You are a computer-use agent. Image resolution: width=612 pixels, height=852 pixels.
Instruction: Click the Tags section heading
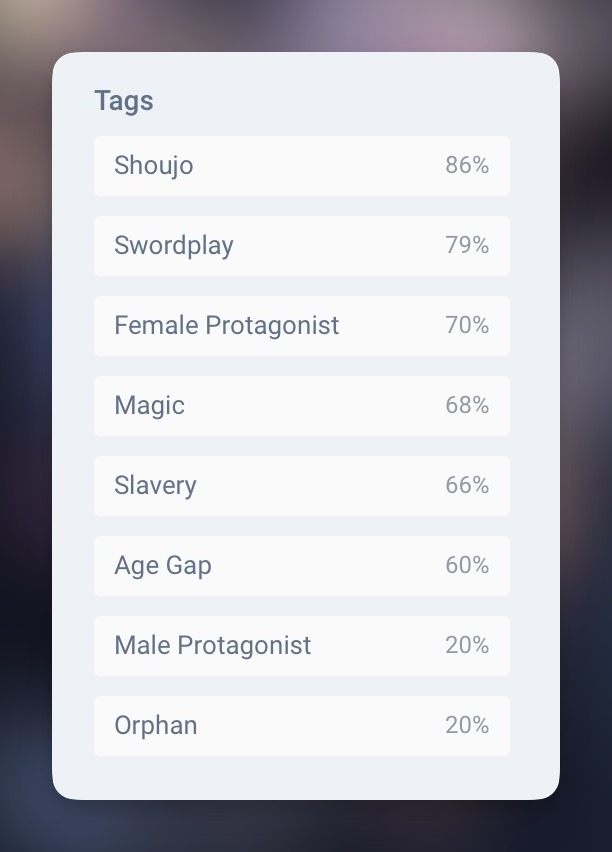[124, 101]
